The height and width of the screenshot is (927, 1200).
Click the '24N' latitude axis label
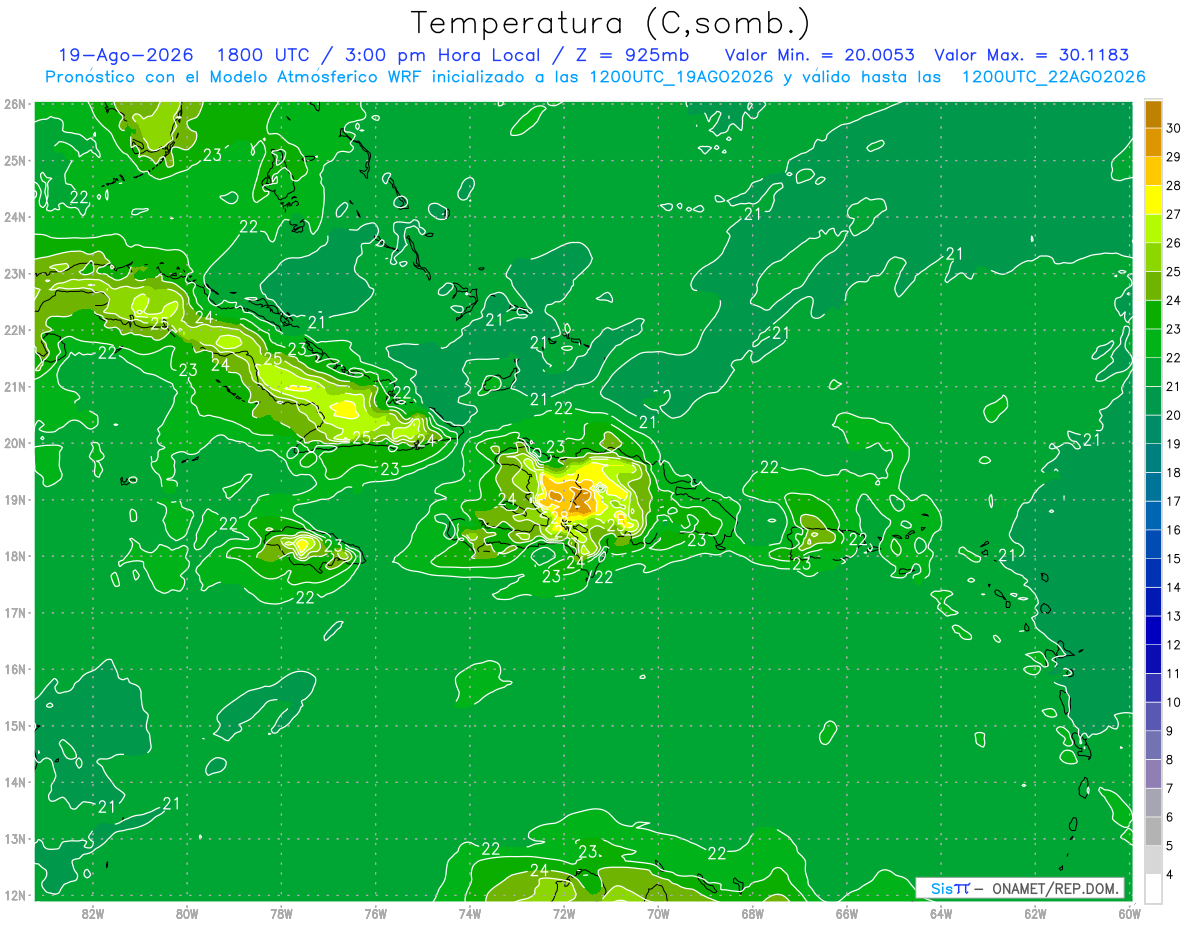pos(16,217)
